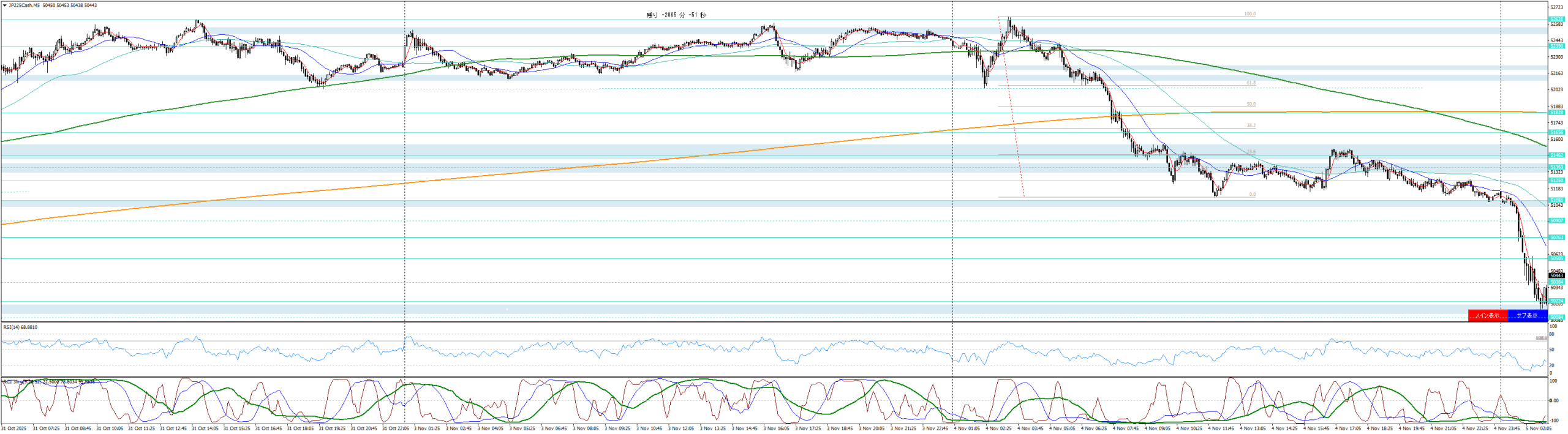
Task: Click the Fibonacci 50.0 level label
Action: (x=1251, y=104)
